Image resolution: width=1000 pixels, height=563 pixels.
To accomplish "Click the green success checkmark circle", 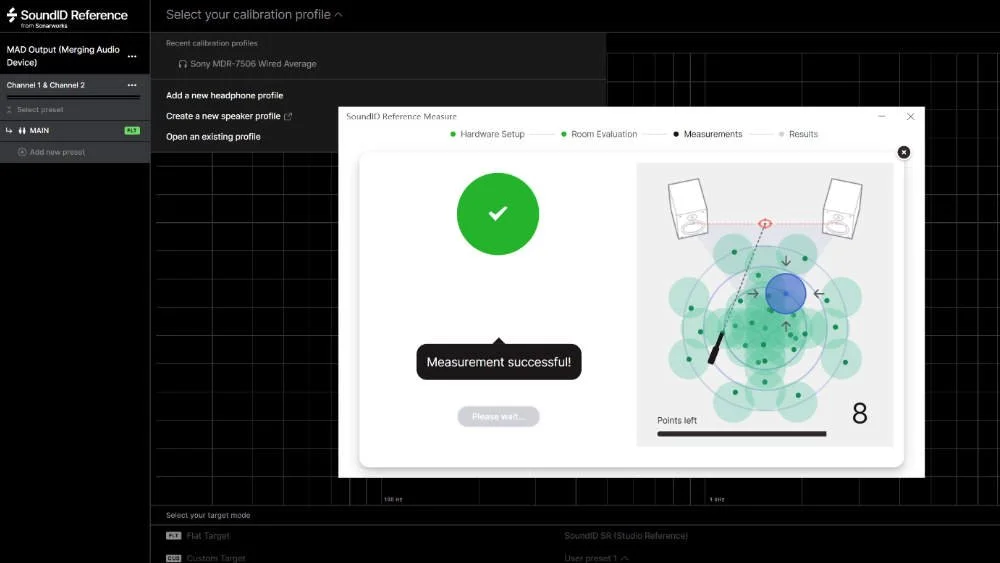I will 498,214.
